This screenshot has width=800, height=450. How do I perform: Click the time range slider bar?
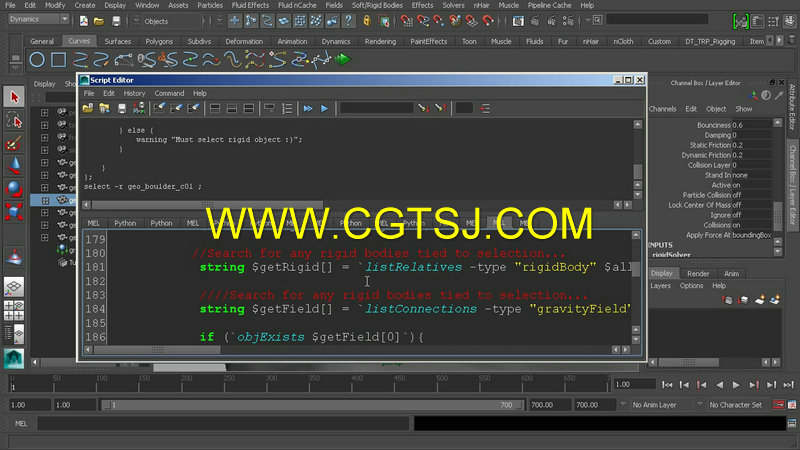[311, 405]
